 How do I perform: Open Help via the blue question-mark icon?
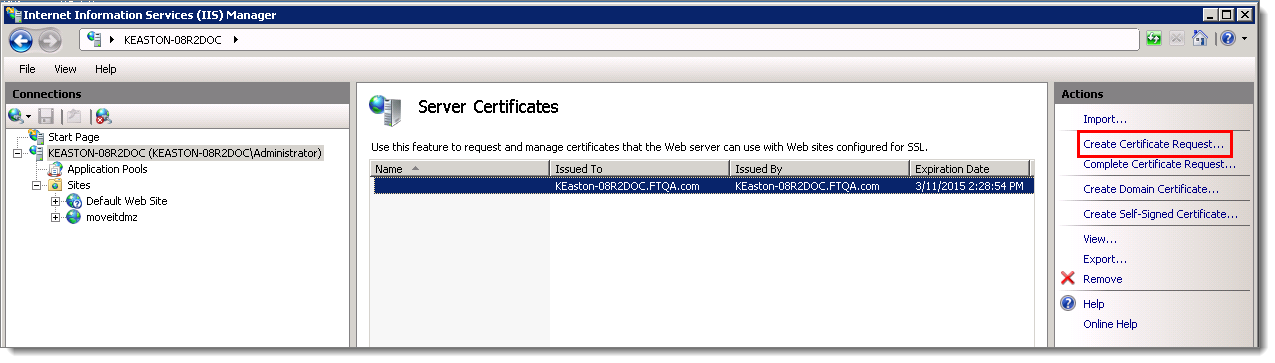coord(1227,39)
